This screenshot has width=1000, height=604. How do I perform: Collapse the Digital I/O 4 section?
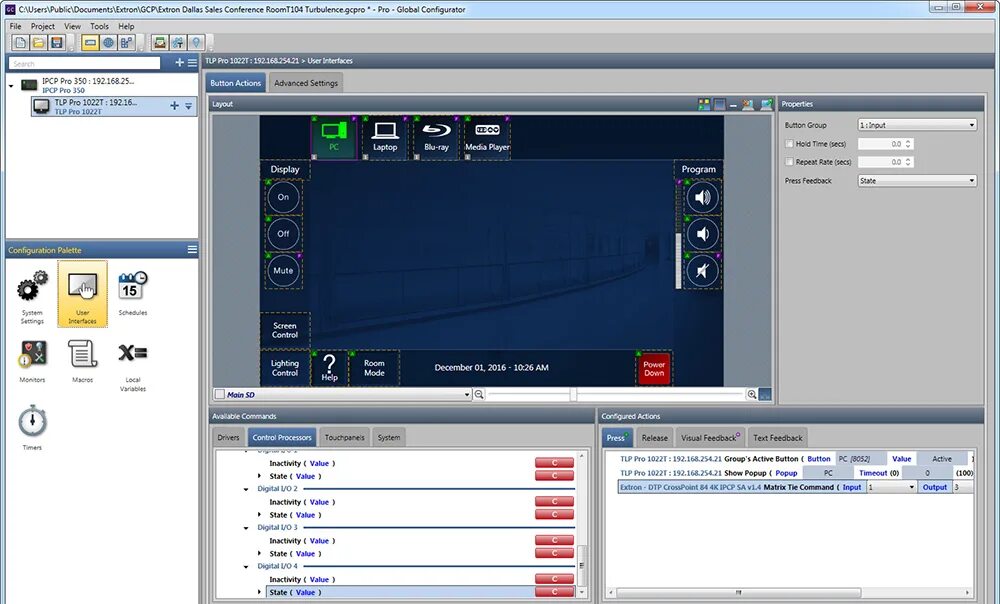[246, 566]
